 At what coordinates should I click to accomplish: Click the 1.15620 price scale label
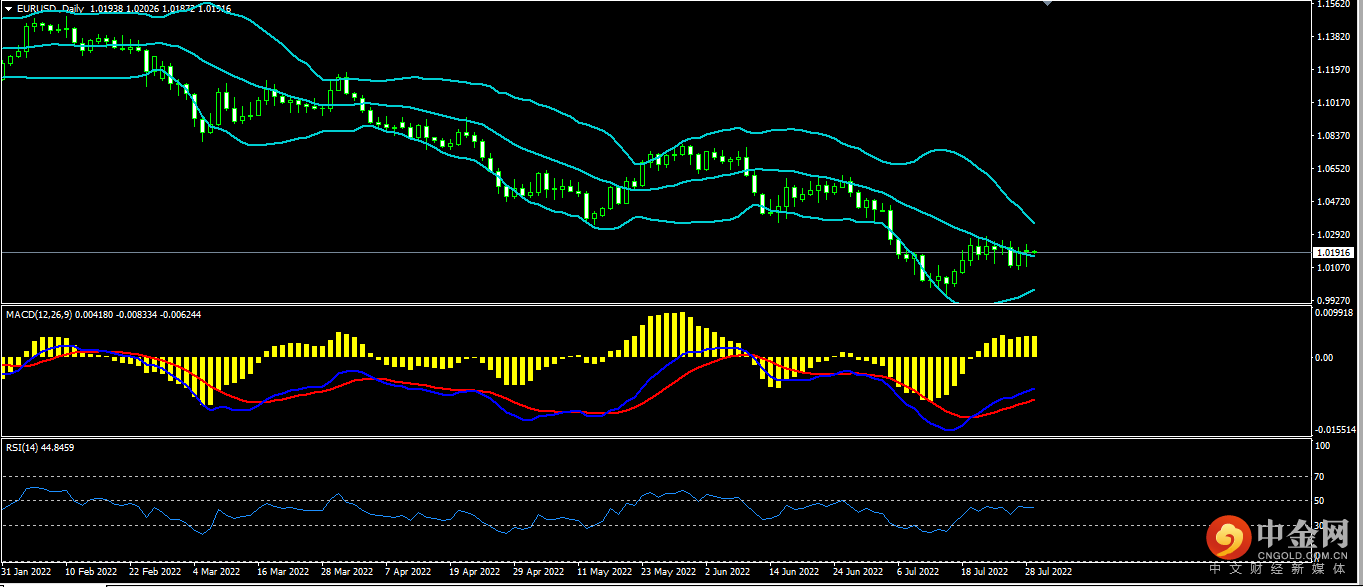1336,5
